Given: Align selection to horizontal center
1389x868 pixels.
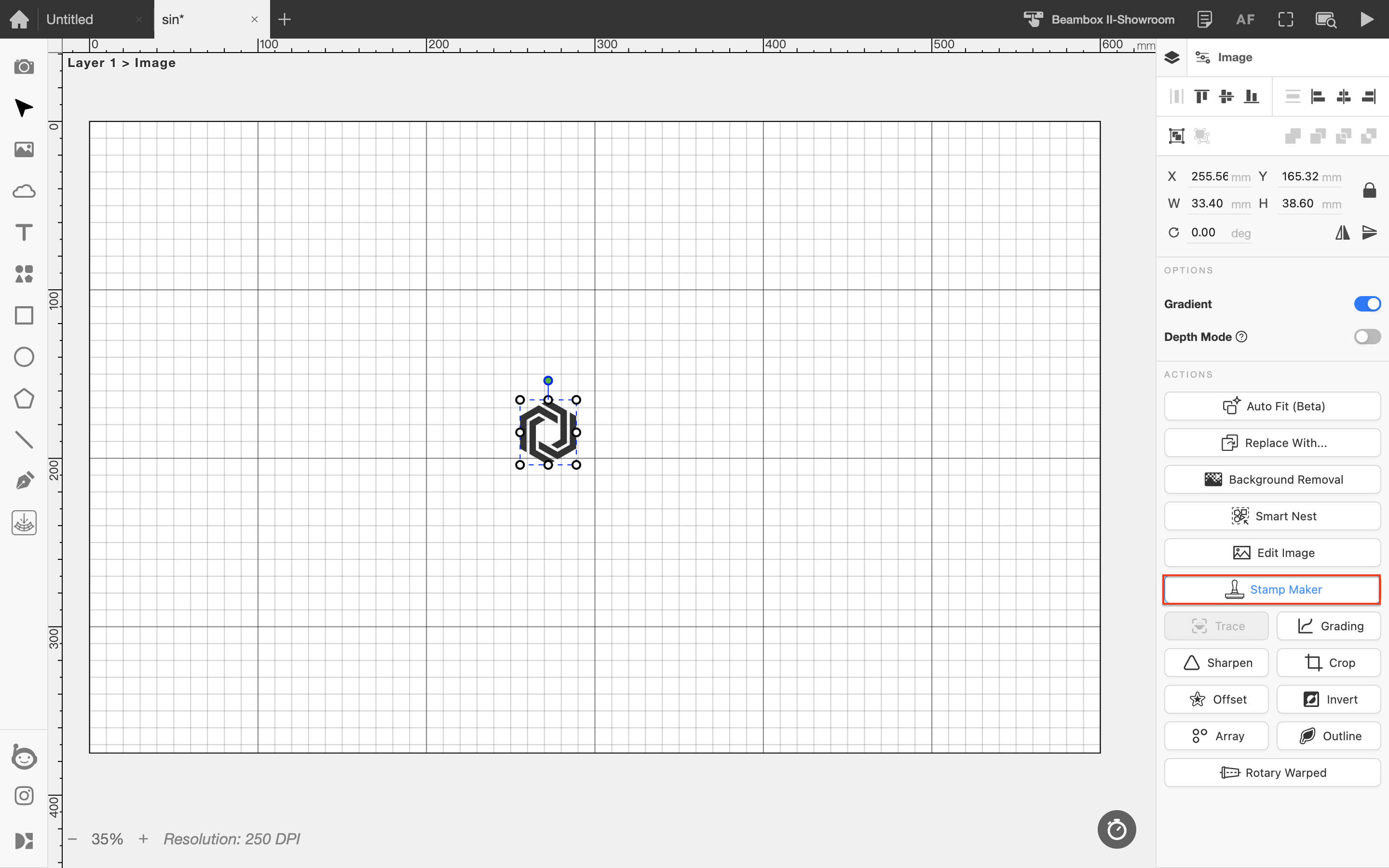Looking at the screenshot, I should pos(1343,96).
